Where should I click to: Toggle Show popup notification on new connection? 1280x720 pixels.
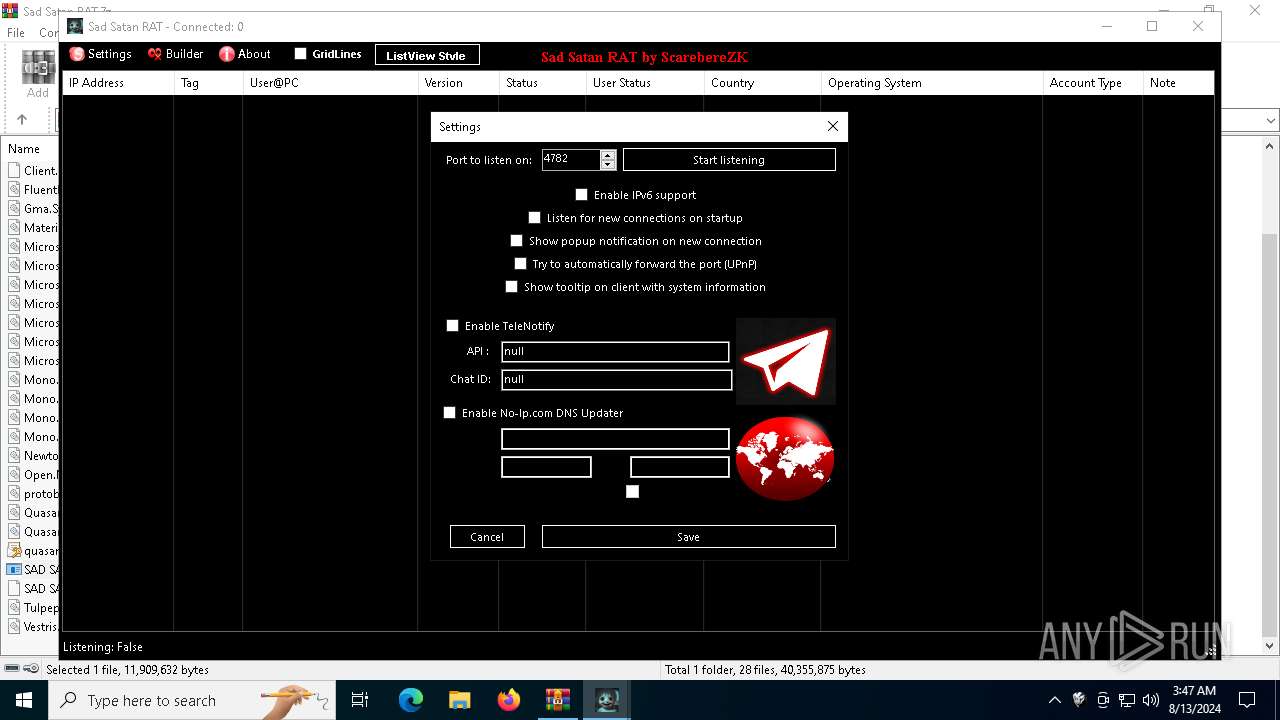(x=516, y=241)
